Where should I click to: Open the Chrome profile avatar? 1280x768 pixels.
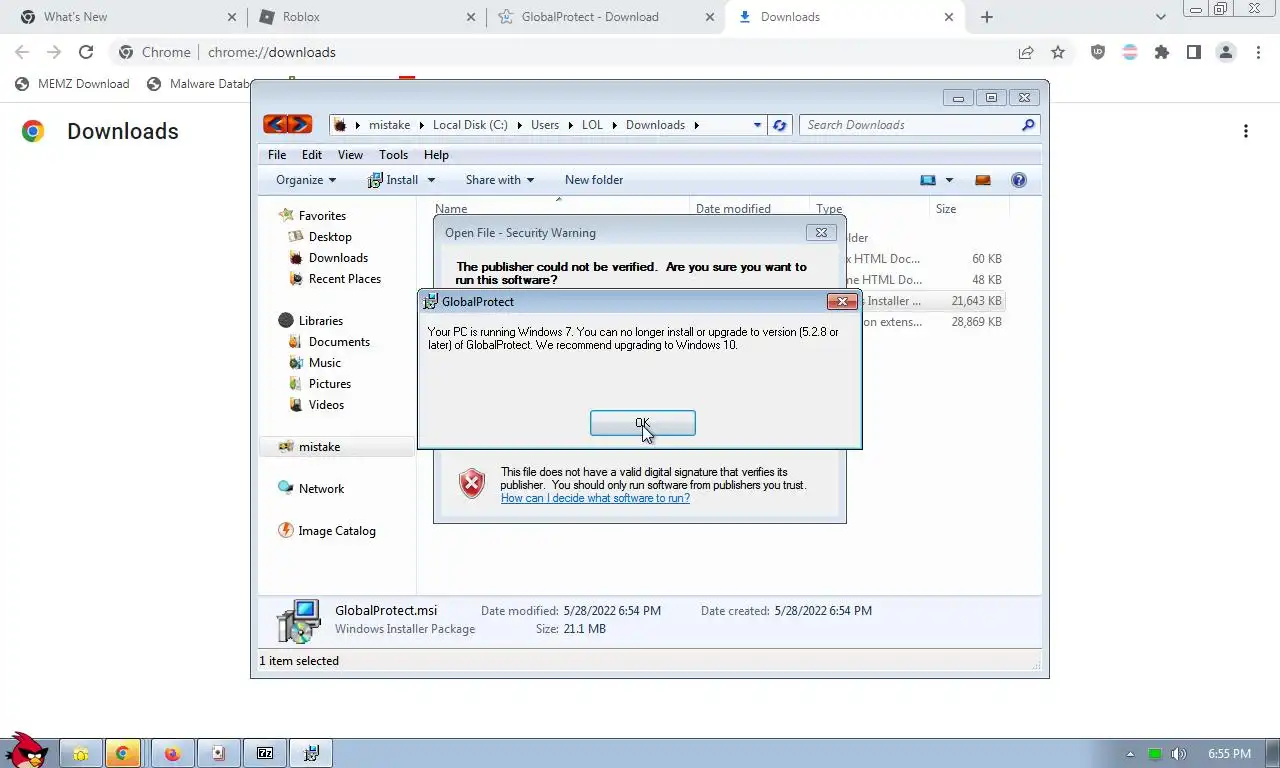[x=1226, y=52]
